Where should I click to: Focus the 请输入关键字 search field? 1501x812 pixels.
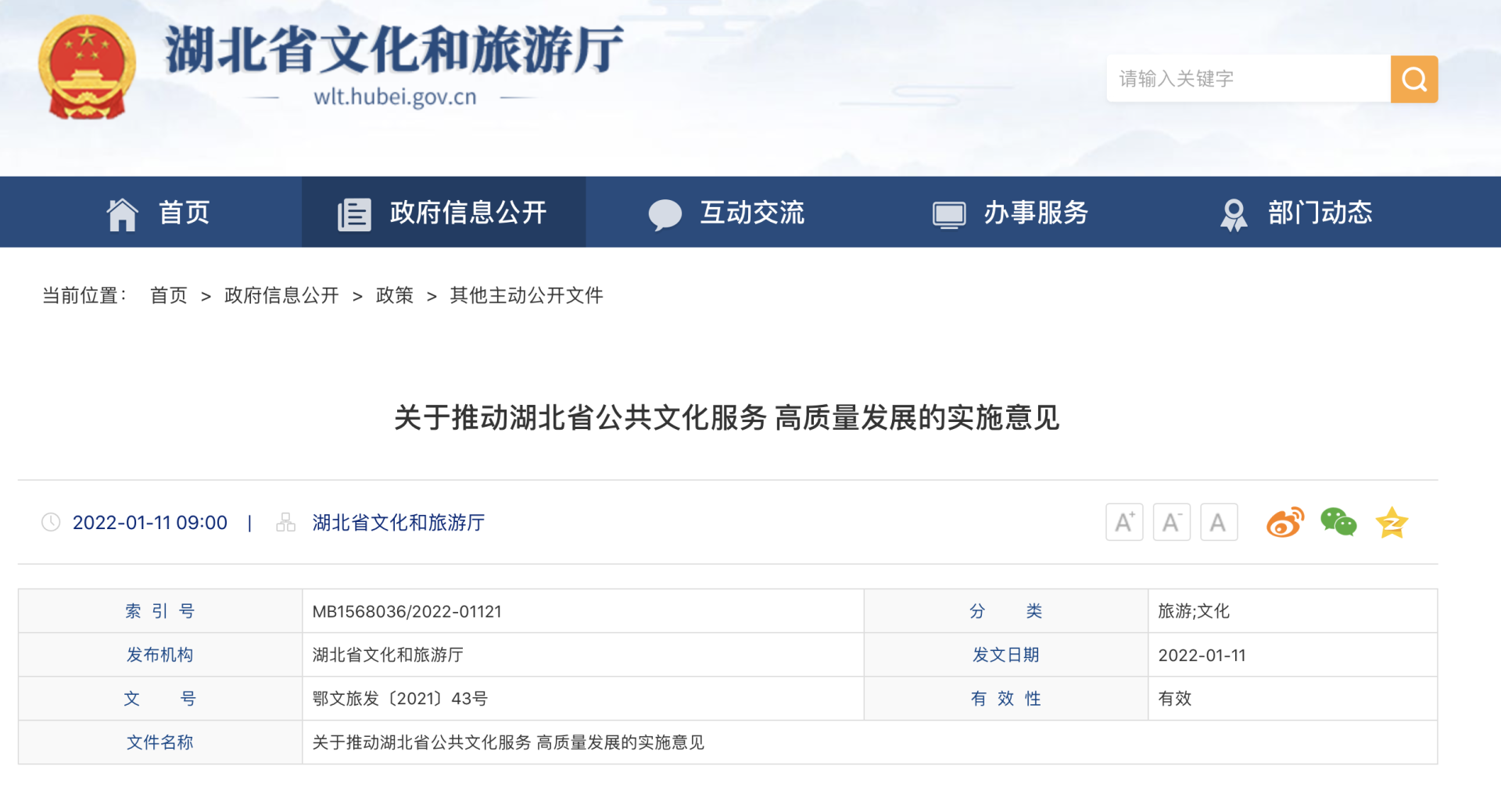coord(1248,79)
